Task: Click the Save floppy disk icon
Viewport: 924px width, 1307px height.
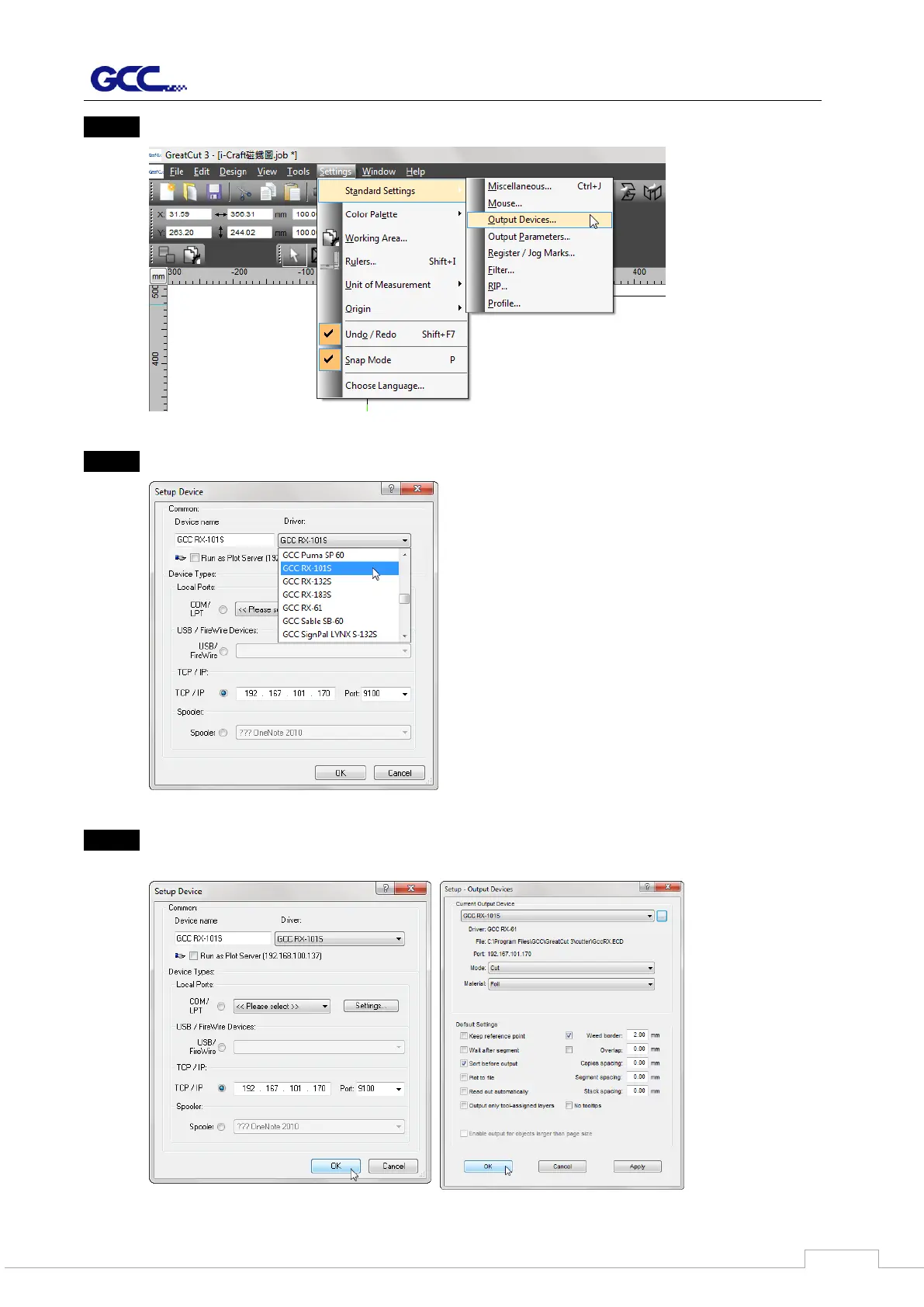Action: (215, 192)
